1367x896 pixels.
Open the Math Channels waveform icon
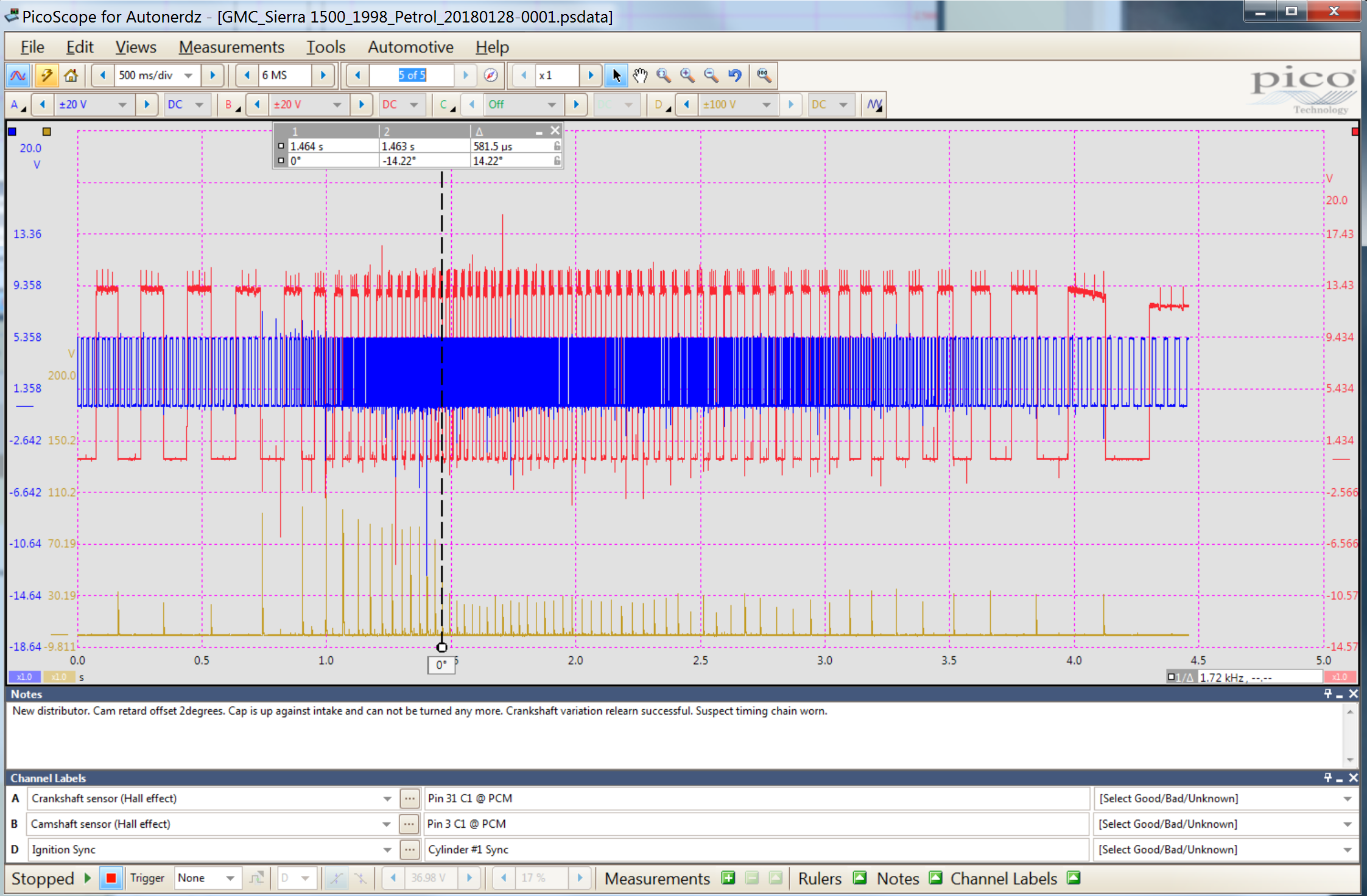click(x=875, y=105)
